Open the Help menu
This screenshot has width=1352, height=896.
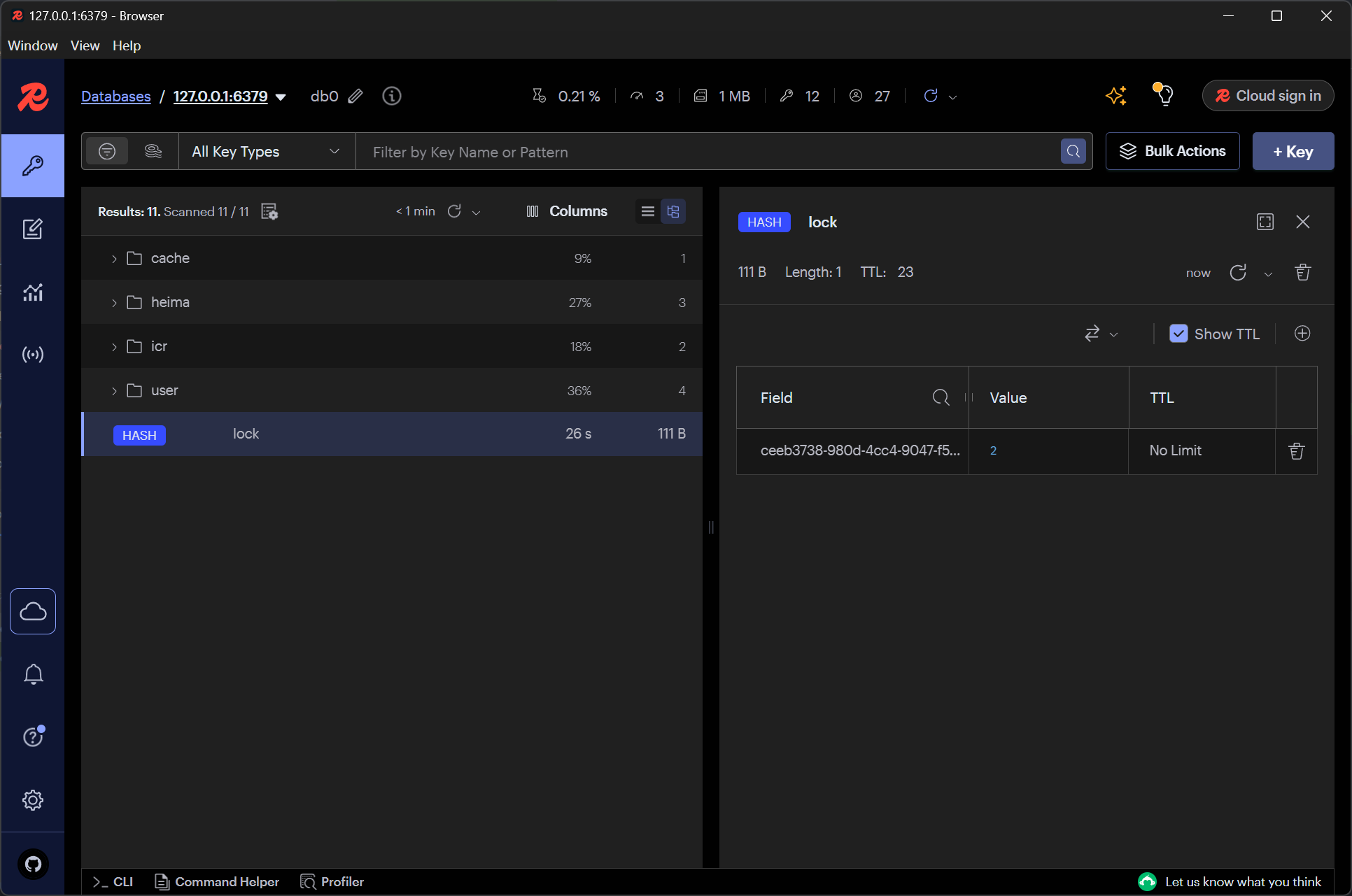[x=127, y=45]
